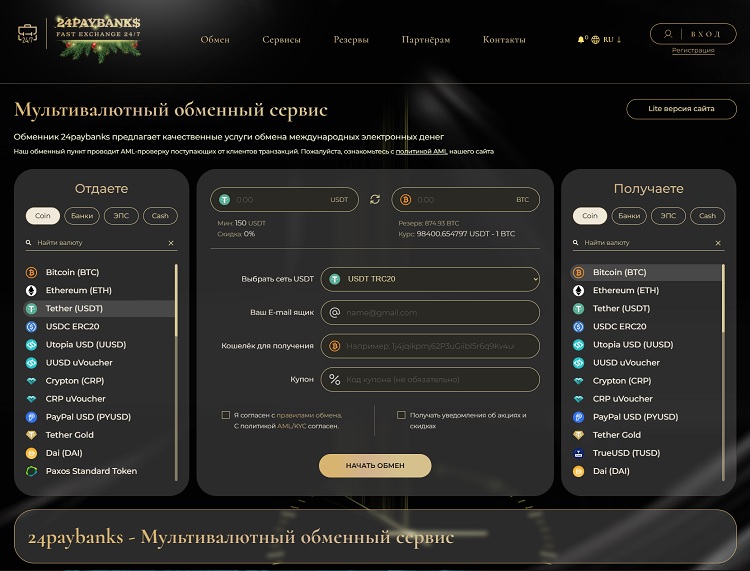Click the user icon in the ВХОД button

coord(669,33)
